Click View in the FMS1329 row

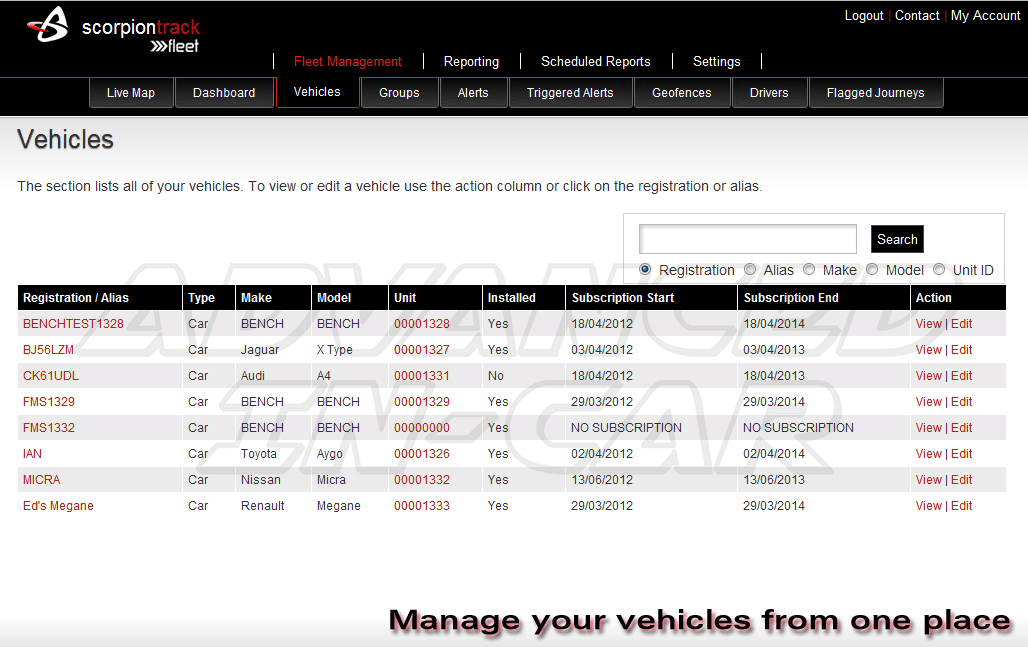click(928, 402)
